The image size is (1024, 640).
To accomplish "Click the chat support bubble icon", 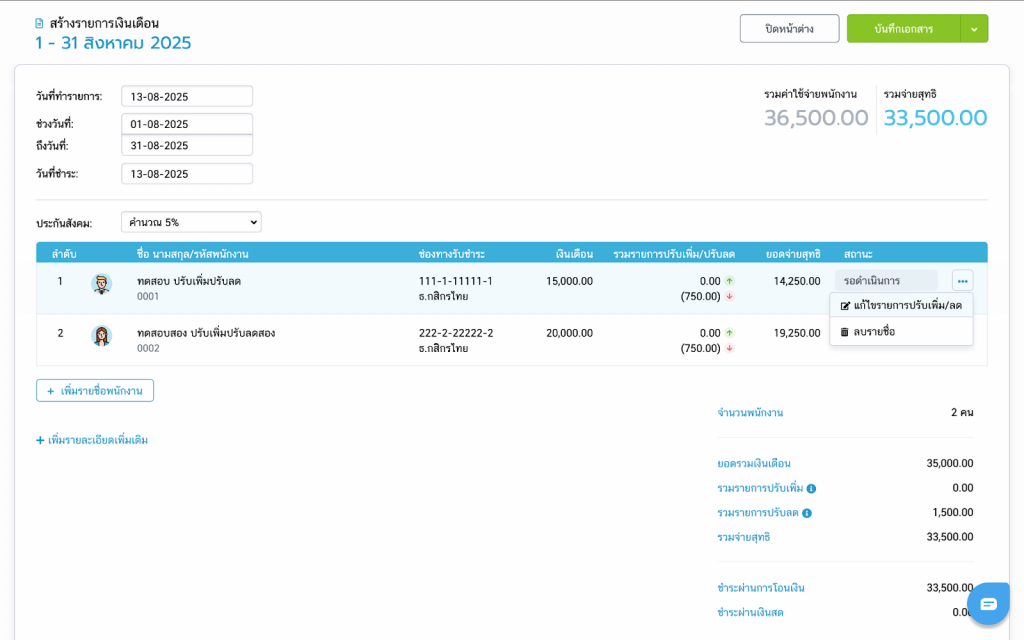I will tap(988, 603).
